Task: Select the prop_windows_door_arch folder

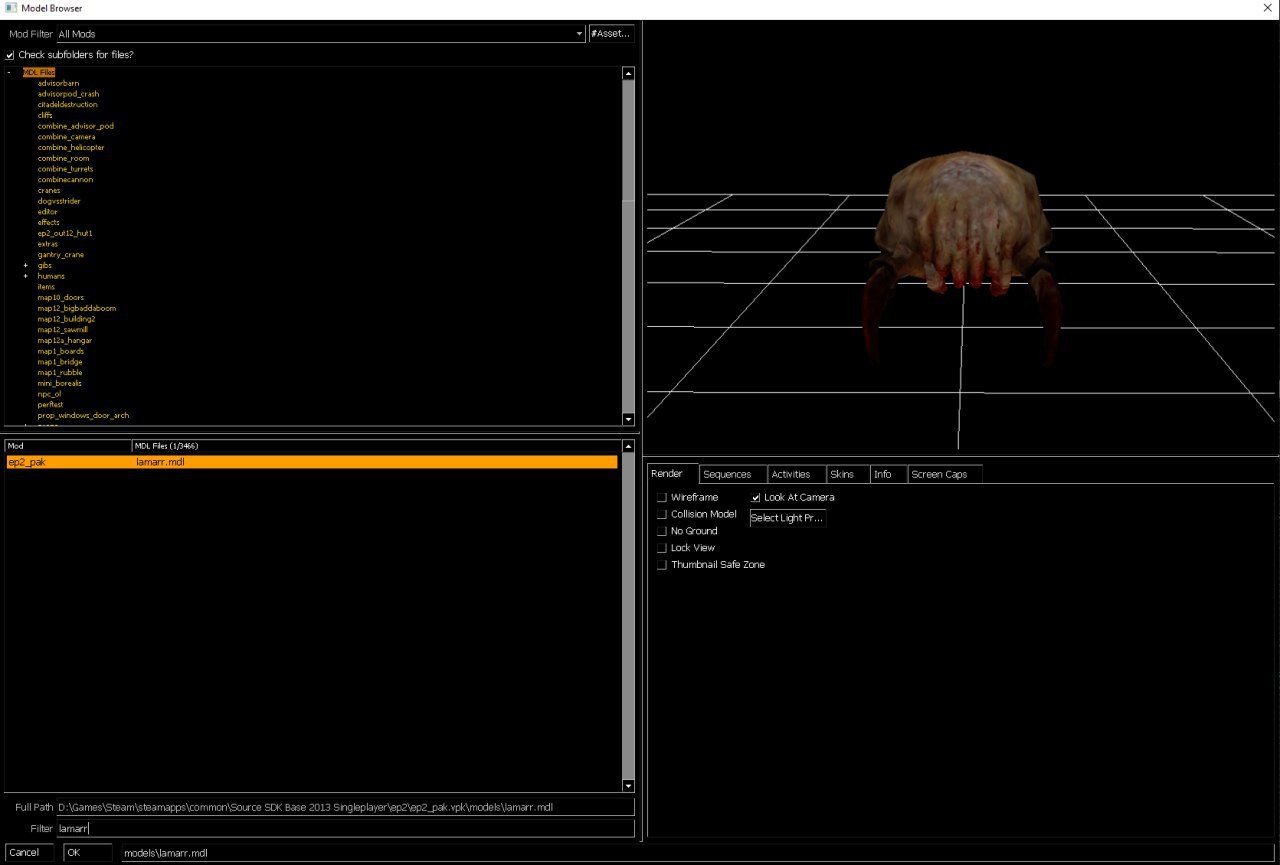Action: 83,415
